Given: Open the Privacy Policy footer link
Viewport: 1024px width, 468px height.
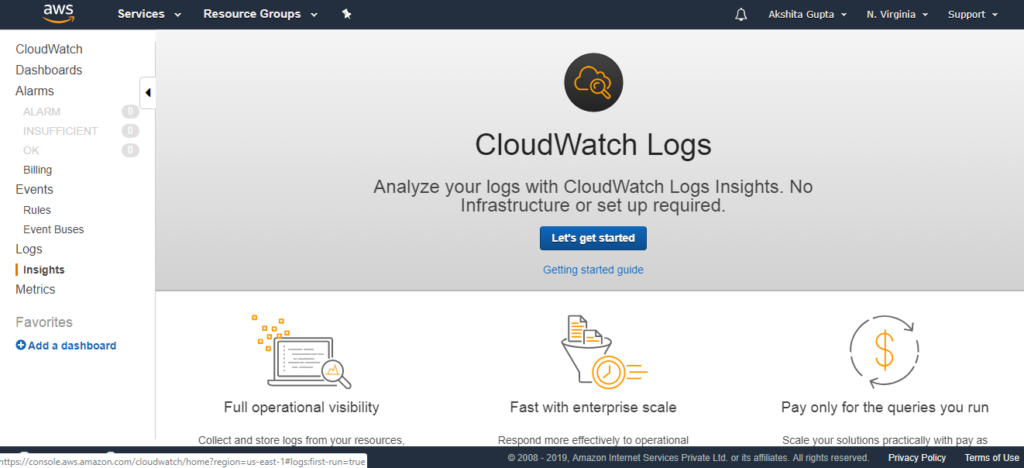Looking at the screenshot, I should tap(917, 458).
